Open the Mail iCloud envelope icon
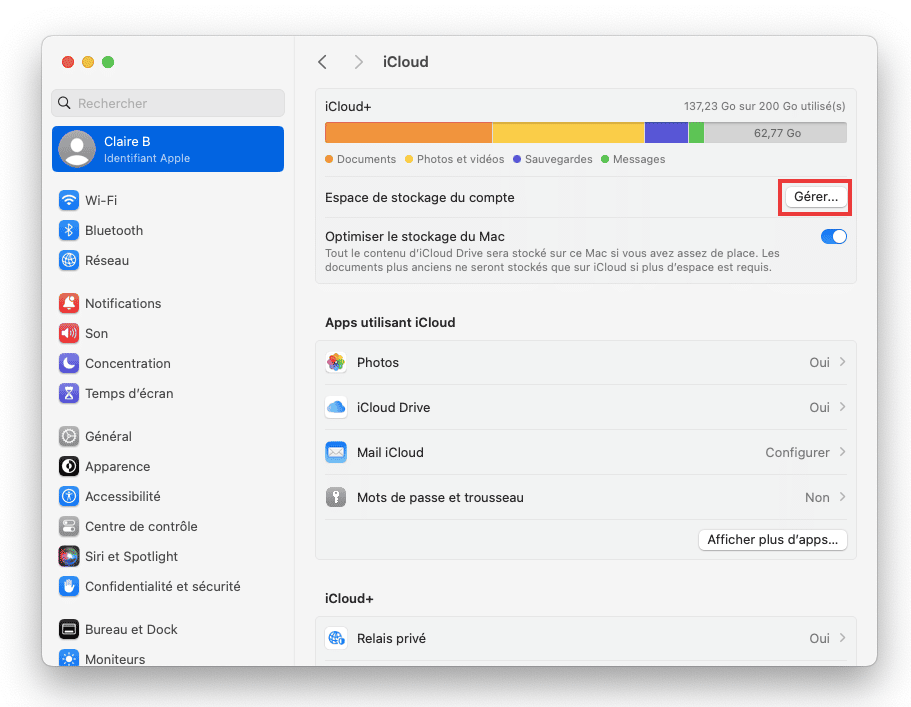 click(x=336, y=453)
